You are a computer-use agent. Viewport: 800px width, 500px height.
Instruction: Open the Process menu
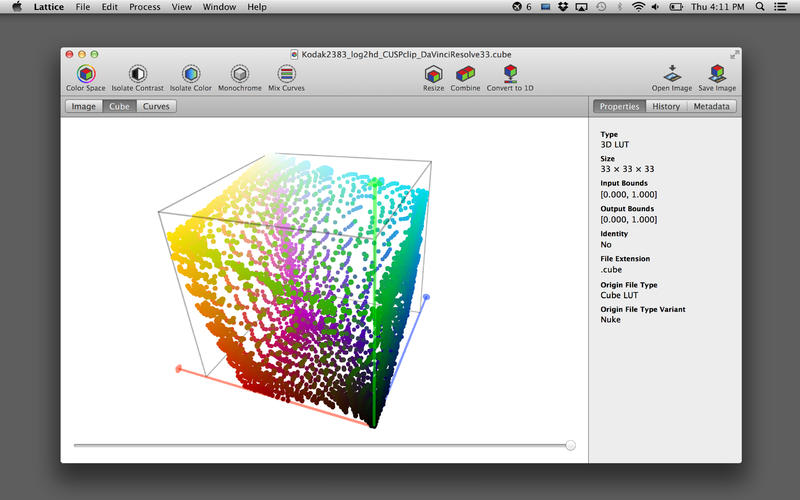(x=144, y=7)
